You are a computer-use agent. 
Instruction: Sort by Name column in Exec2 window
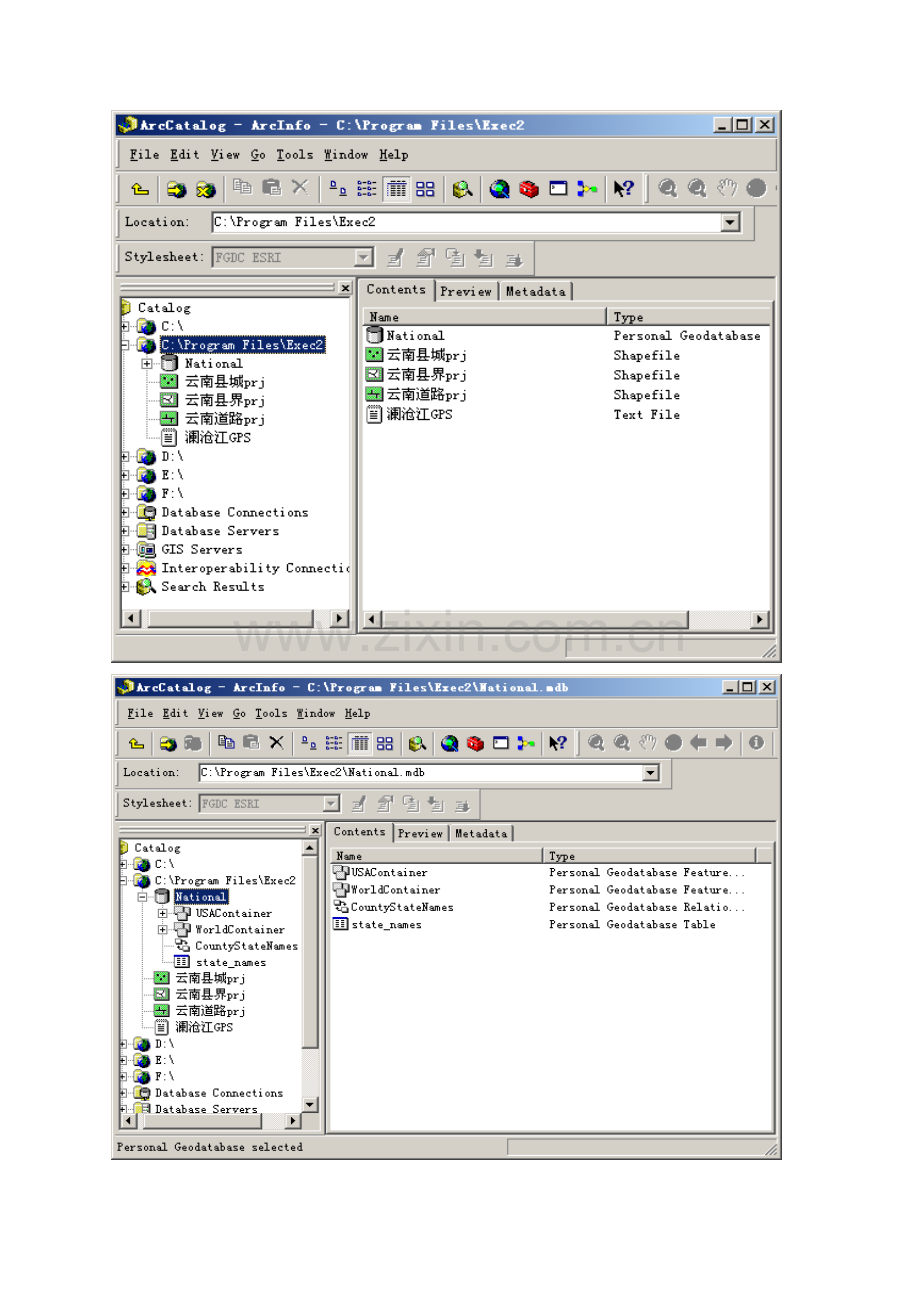(x=485, y=317)
